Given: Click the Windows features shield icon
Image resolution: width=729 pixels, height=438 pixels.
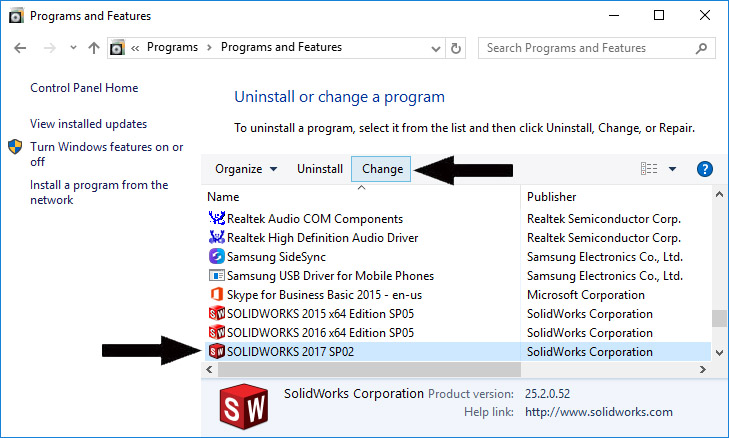Looking at the screenshot, I should tap(15, 147).
